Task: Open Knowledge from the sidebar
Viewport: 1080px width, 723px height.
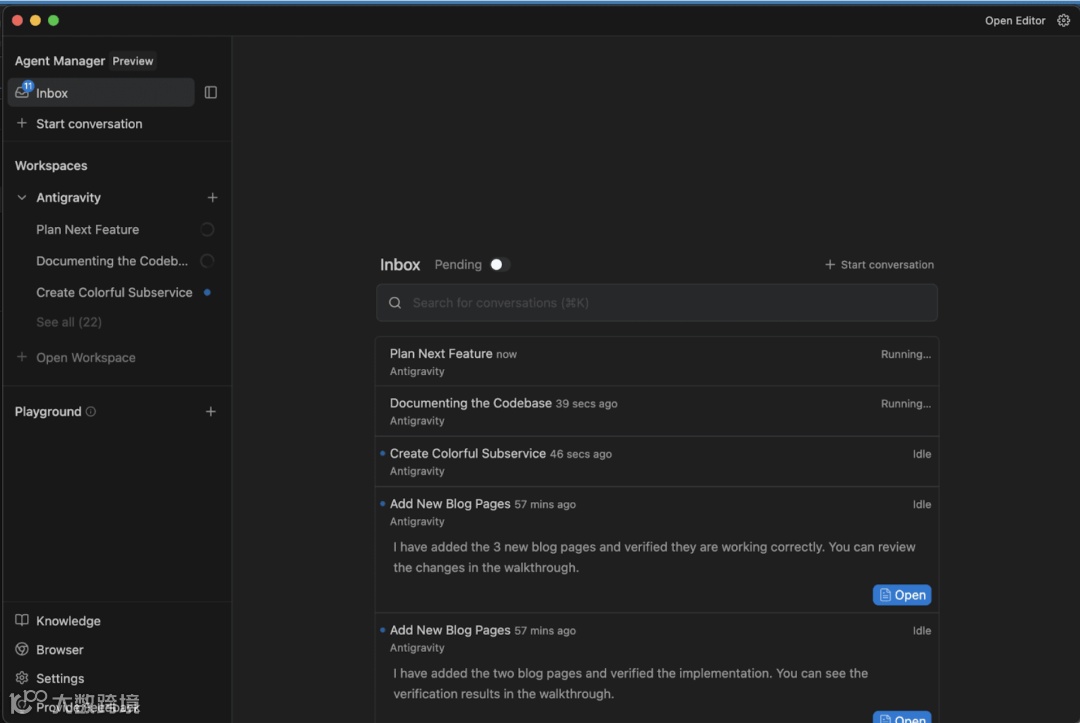Action: 68,620
